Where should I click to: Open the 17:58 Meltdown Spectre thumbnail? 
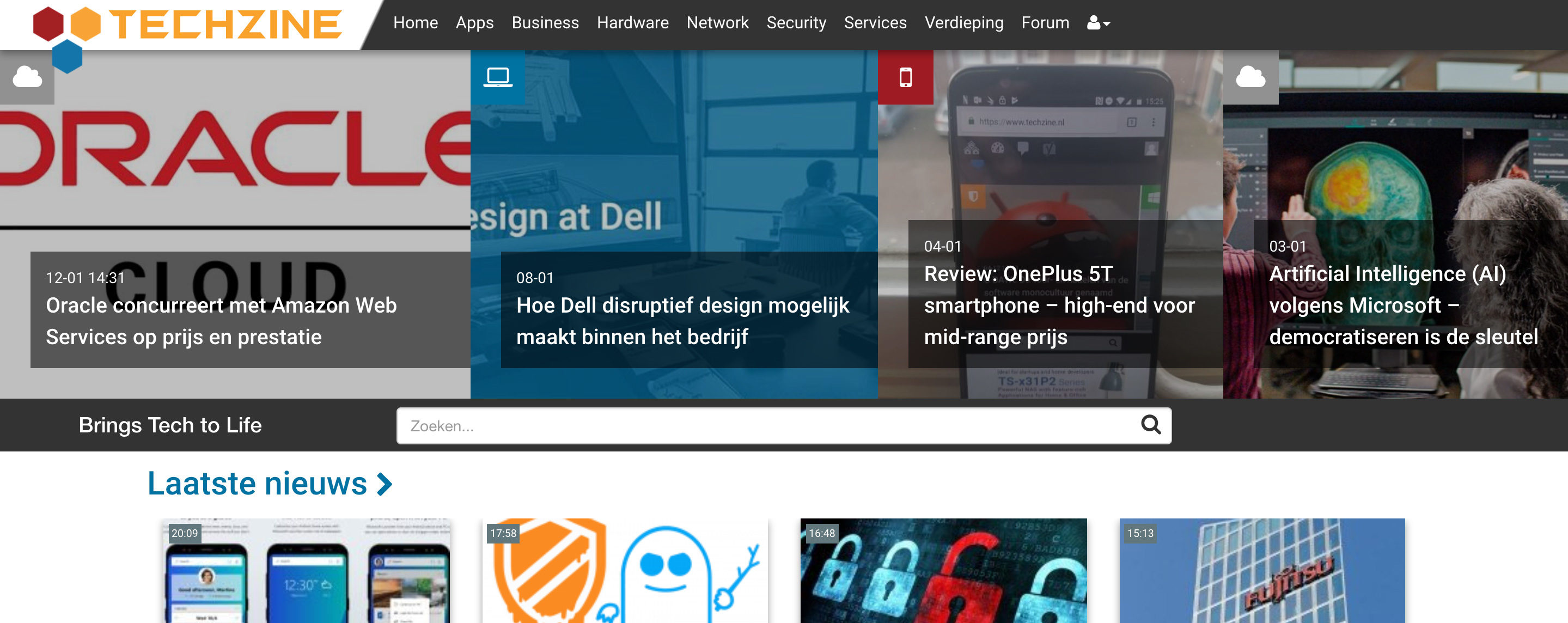tap(625, 570)
